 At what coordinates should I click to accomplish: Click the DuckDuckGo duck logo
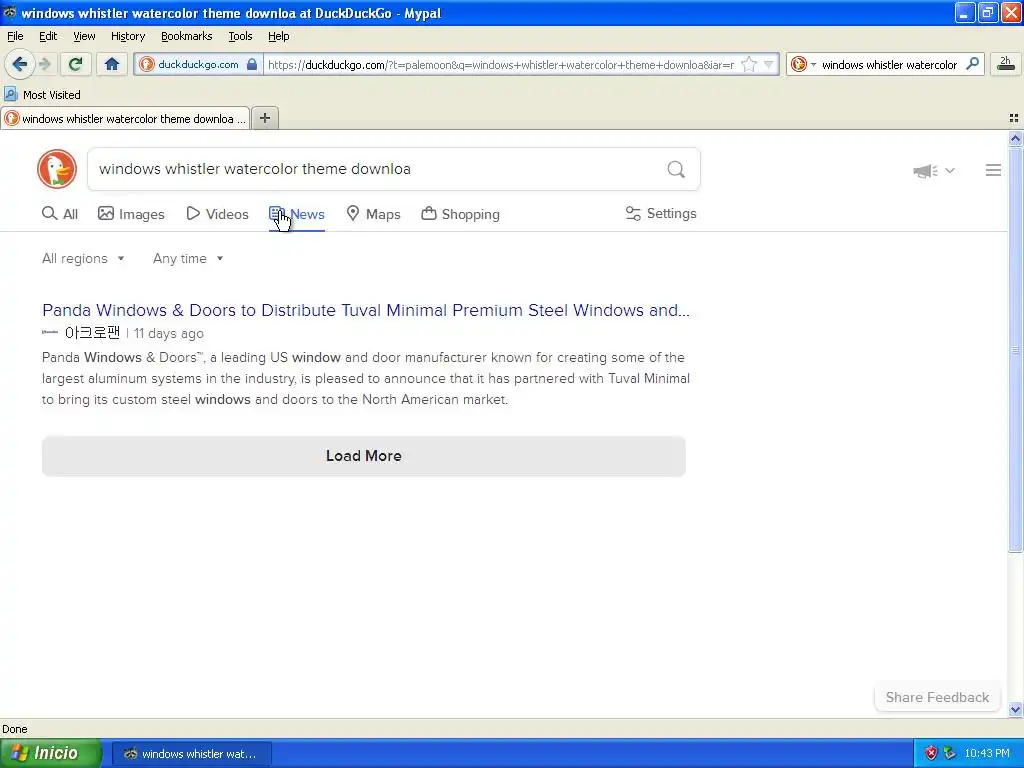tap(57, 169)
